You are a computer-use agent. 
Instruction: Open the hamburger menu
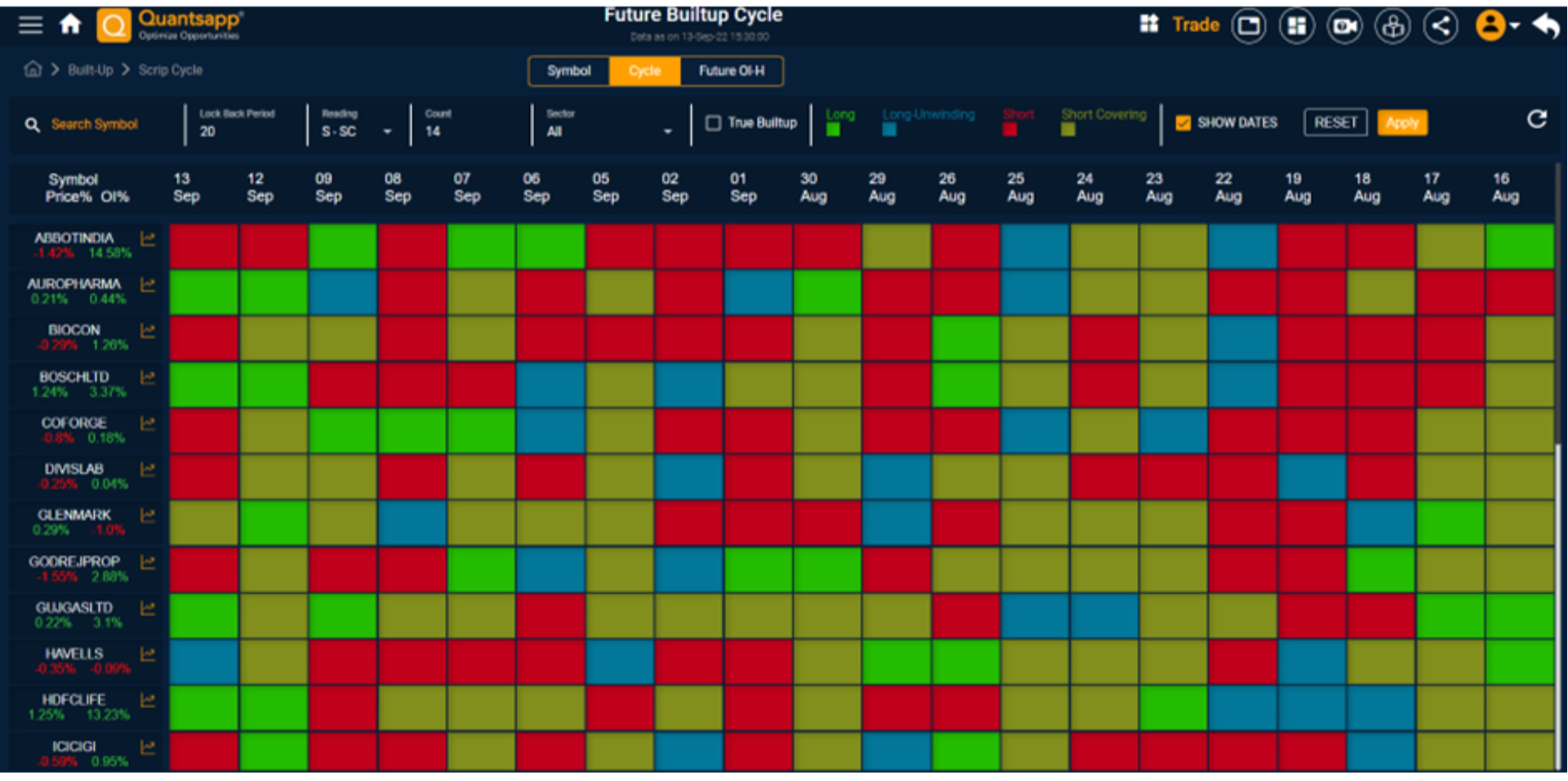point(30,25)
